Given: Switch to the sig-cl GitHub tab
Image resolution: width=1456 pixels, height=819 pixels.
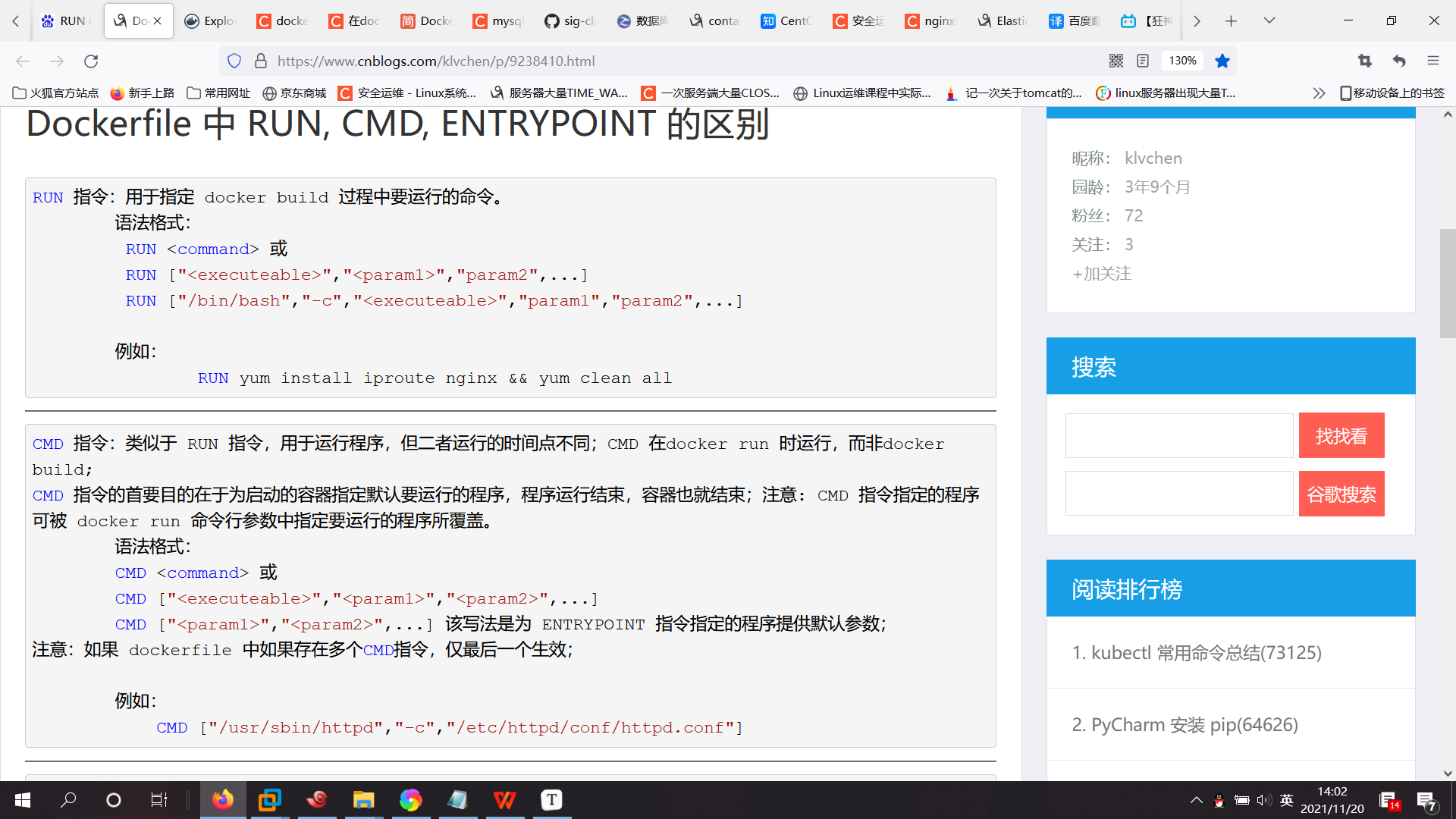Looking at the screenshot, I should pos(571,21).
